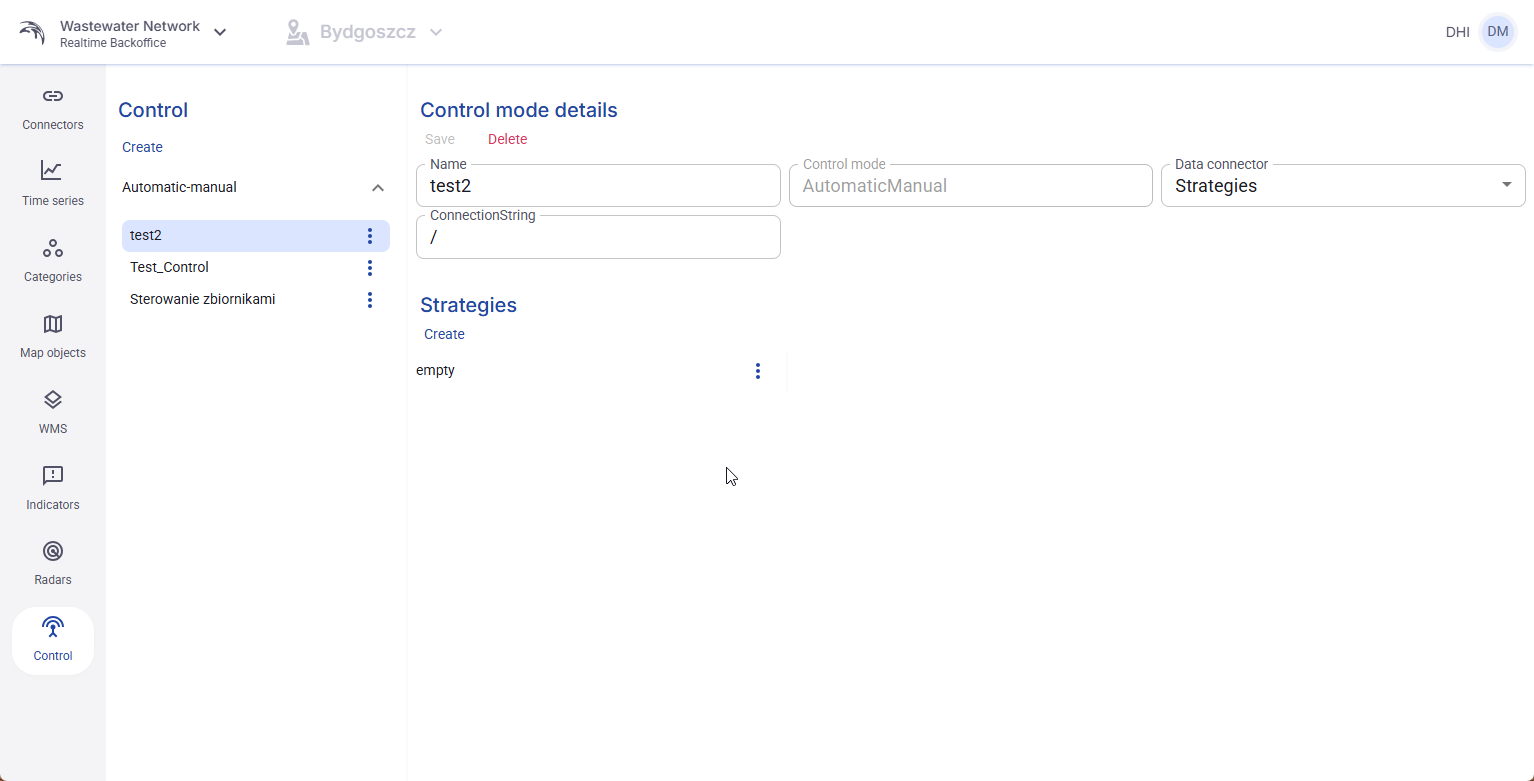The image size is (1534, 781).
Task: Open the Connectors section in sidebar
Action: (x=53, y=108)
